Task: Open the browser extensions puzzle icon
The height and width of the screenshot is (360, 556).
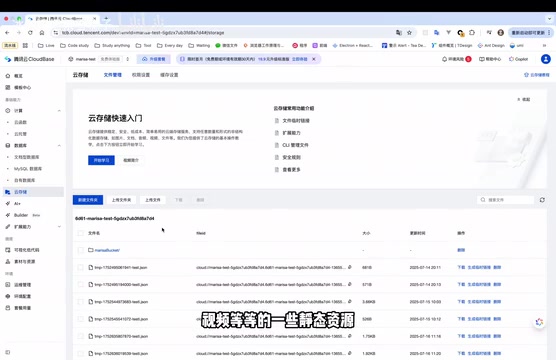Action: point(472,33)
